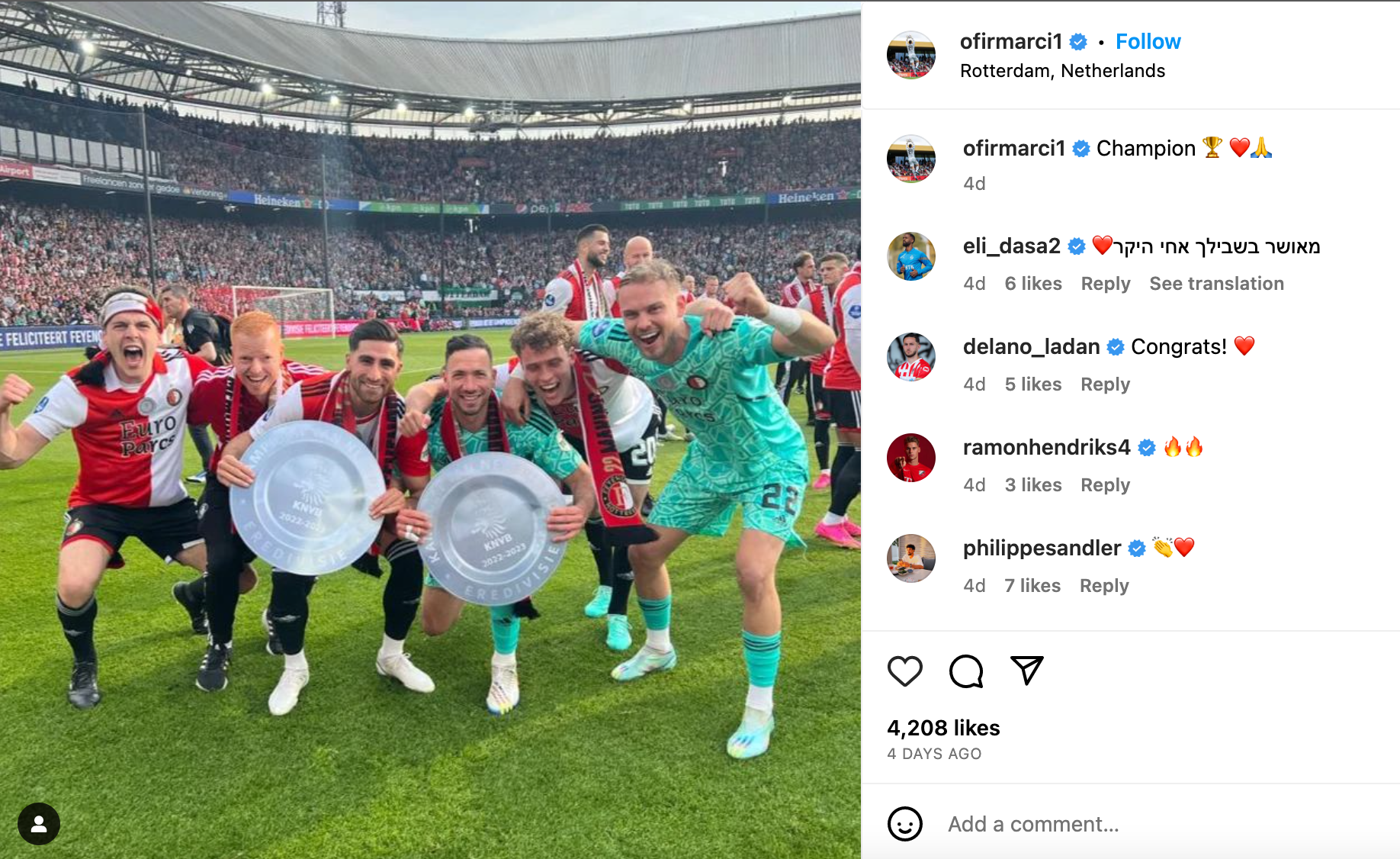
Task: Reply to eli_dasa2's comment
Action: [x=1106, y=284]
